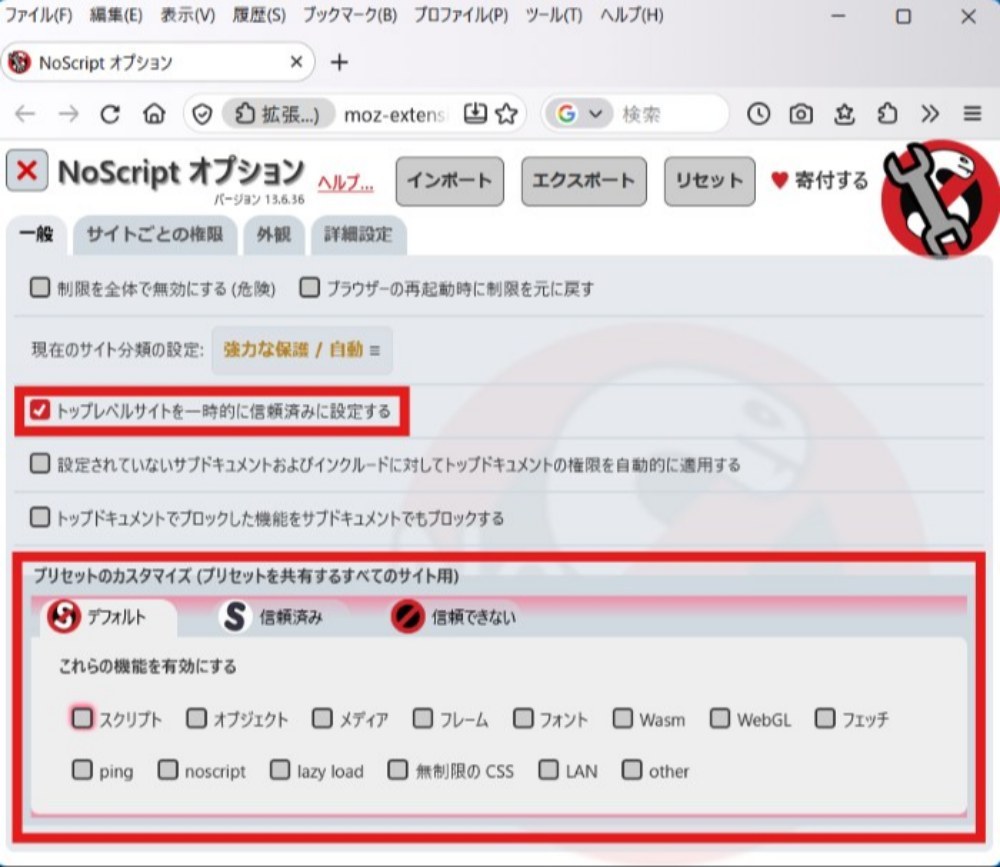Open the 表示(V) menu

pyautogui.click(x=188, y=15)
